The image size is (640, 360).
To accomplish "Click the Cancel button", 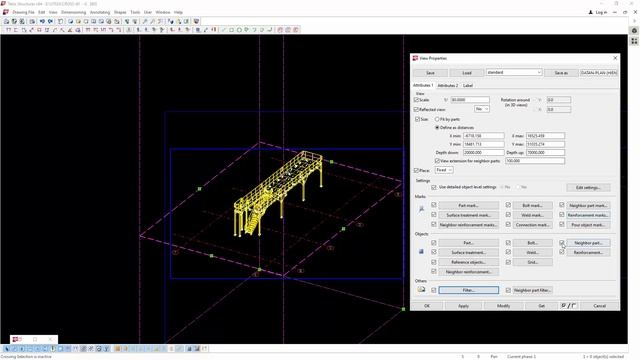I will tap(599, 306).
